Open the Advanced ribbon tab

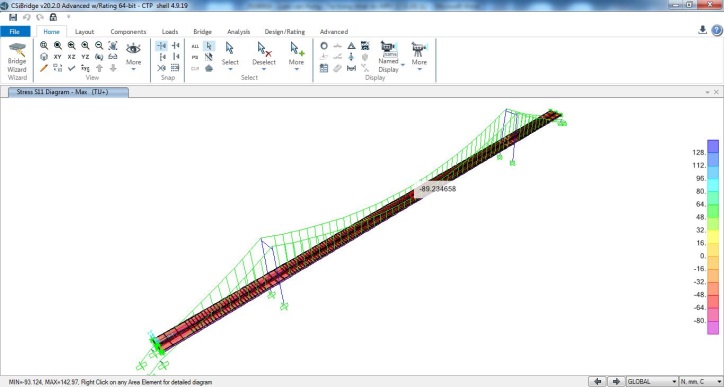tap(334, 31)
